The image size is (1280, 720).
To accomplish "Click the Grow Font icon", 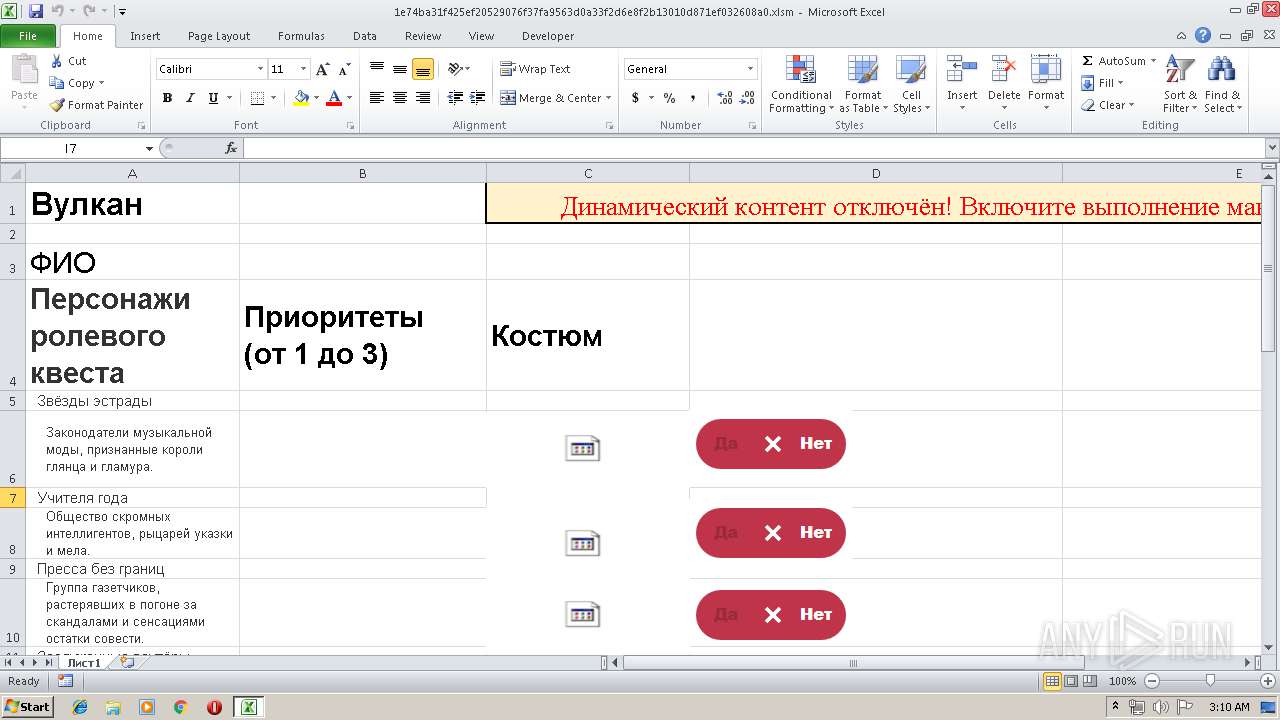I will point(322,69).
